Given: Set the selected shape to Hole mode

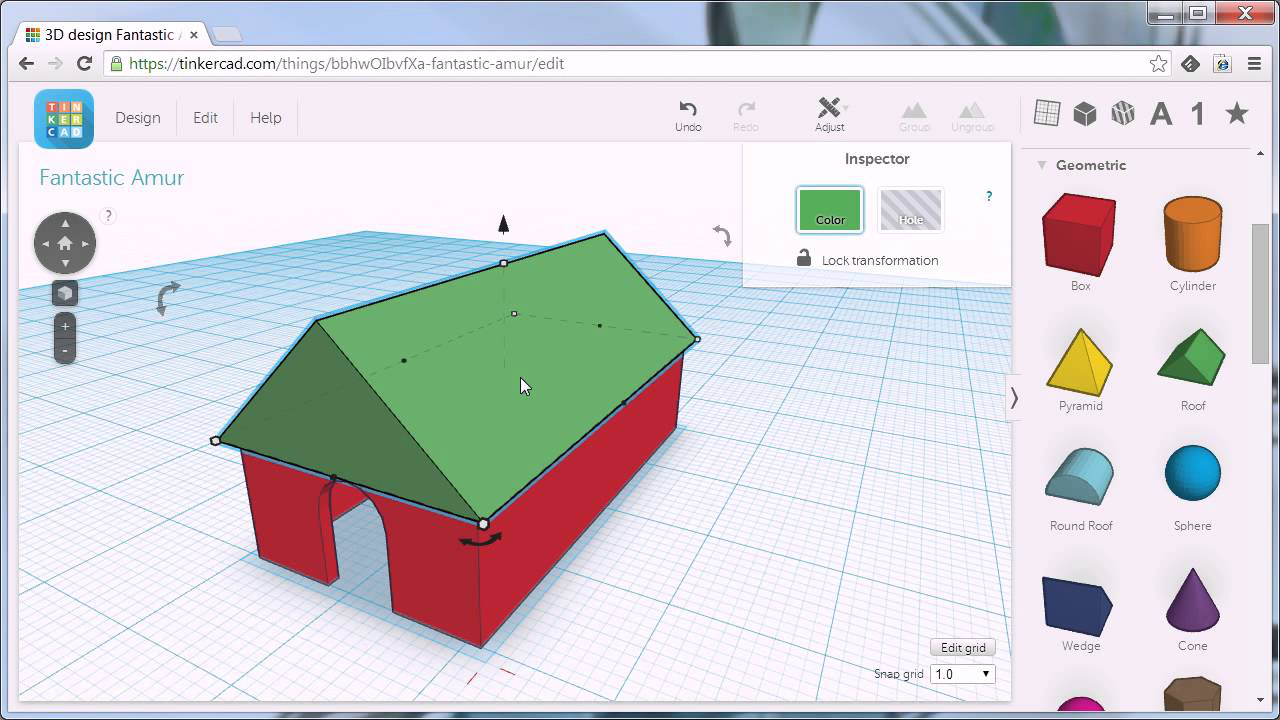Looking at the screenshot, I should [x=910, y=210].
